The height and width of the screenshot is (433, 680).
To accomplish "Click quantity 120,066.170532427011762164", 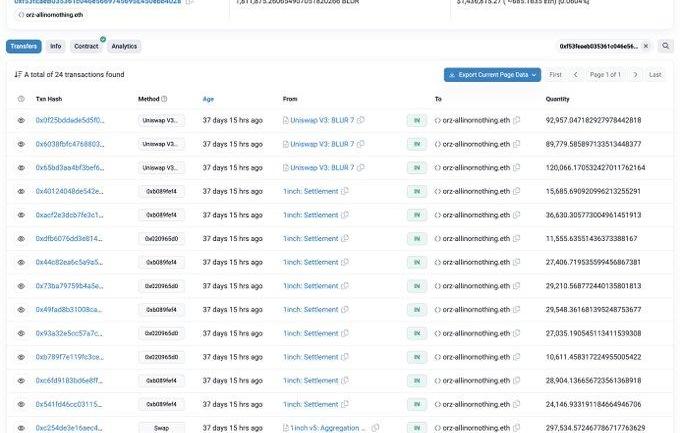I will (x=595, y=167).
